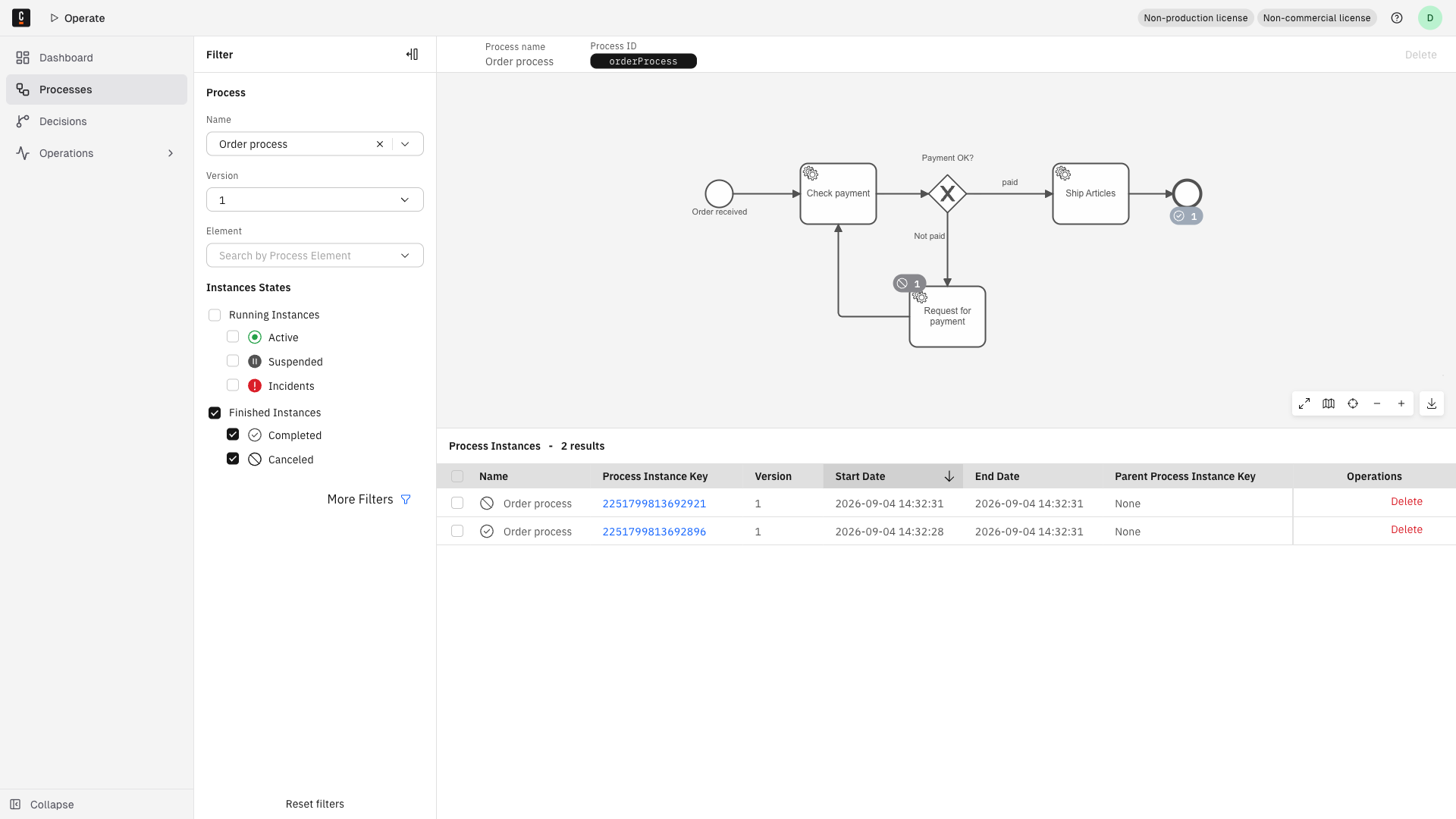This screenshot has width=1456, height=819.
Task: Click the sidebar Collapse icon
Action: coord(15,805)
